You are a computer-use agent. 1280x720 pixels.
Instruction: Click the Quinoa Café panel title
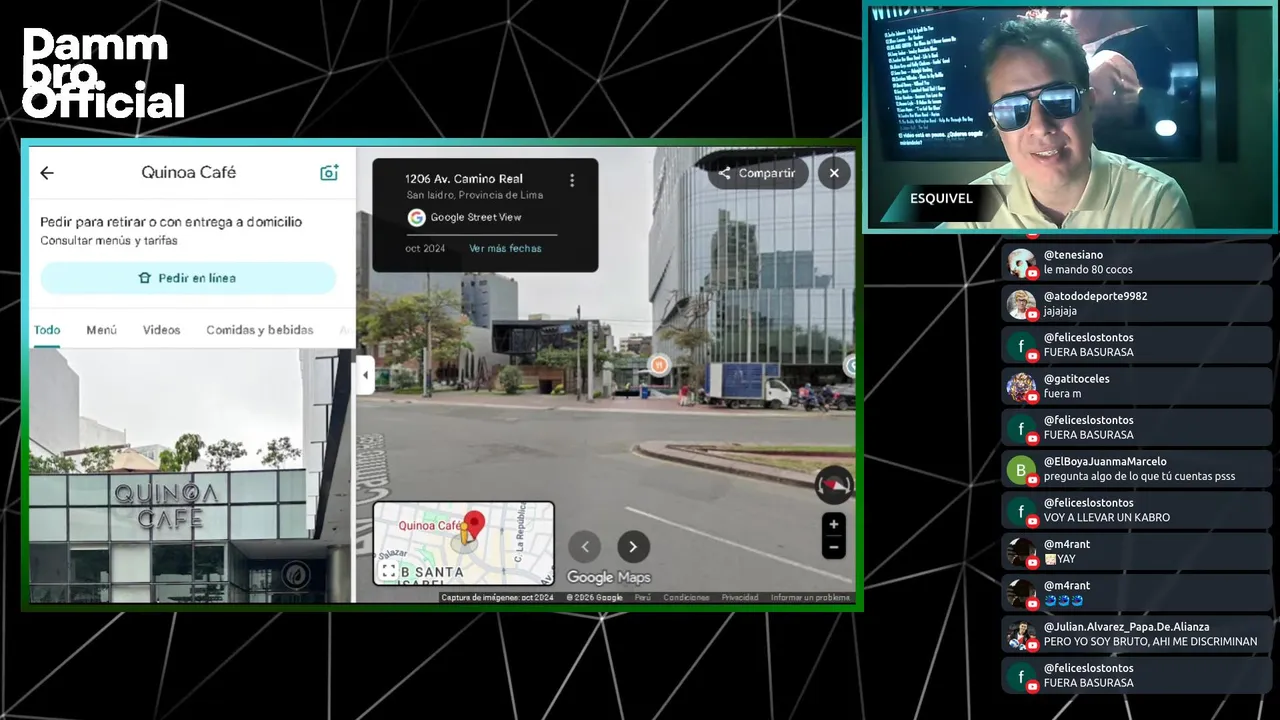188,172
